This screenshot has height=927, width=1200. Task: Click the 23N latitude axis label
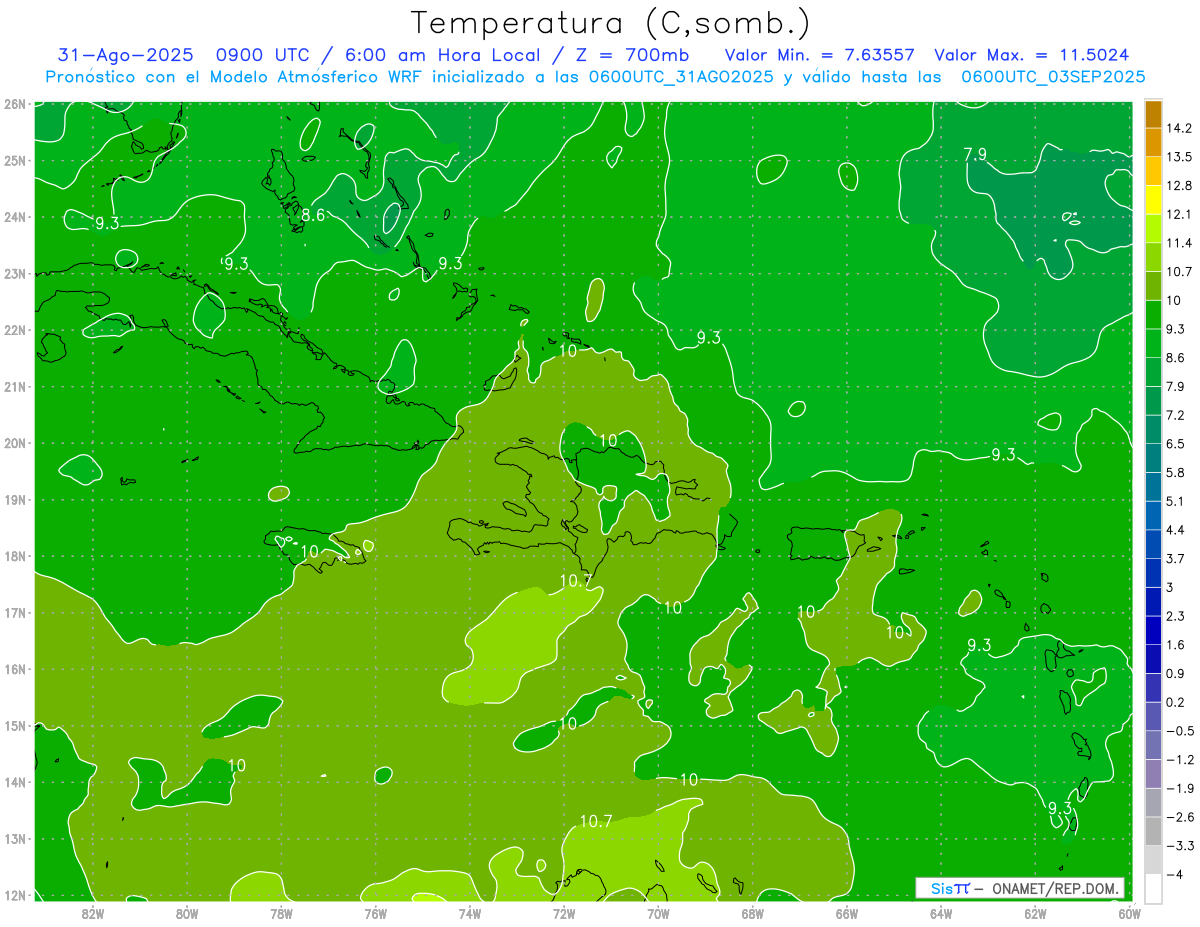coord(14,273)
